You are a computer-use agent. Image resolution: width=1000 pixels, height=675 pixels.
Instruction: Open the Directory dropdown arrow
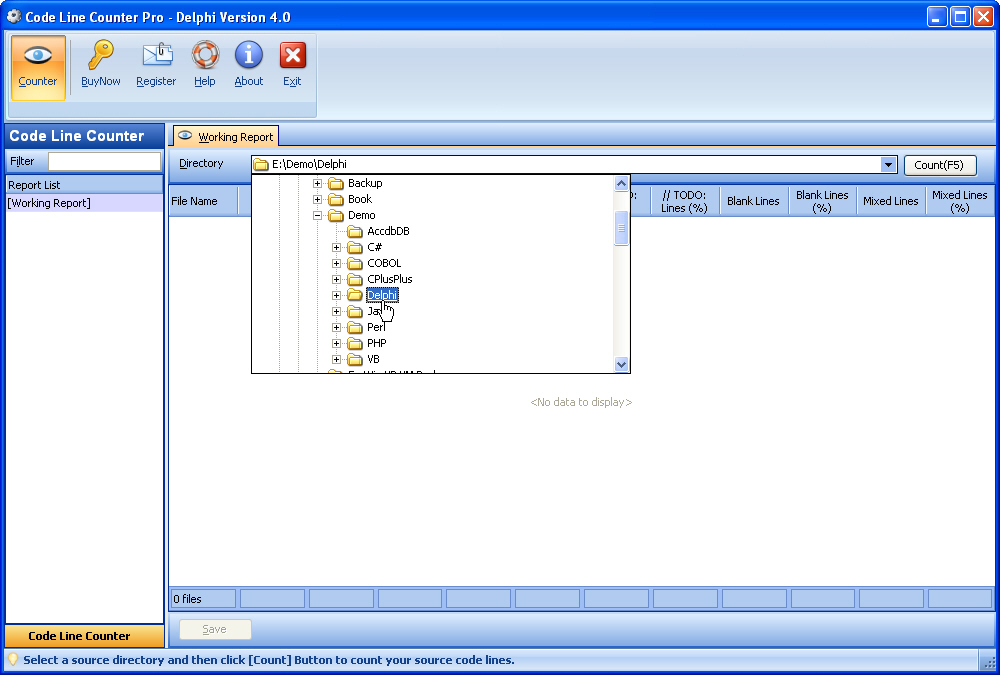click(x=888, y=165)
